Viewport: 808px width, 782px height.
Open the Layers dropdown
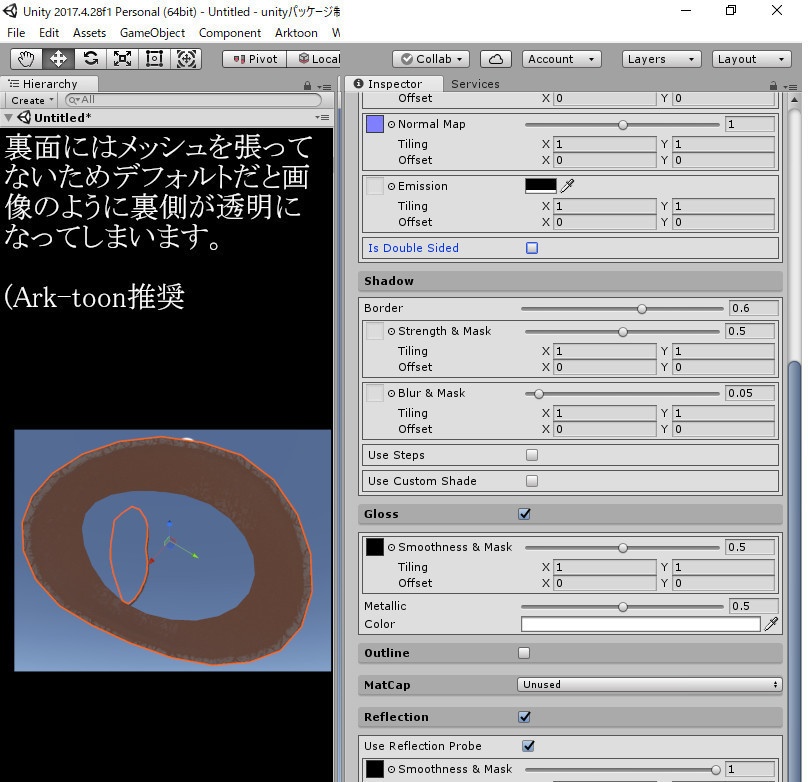(662, 59)
